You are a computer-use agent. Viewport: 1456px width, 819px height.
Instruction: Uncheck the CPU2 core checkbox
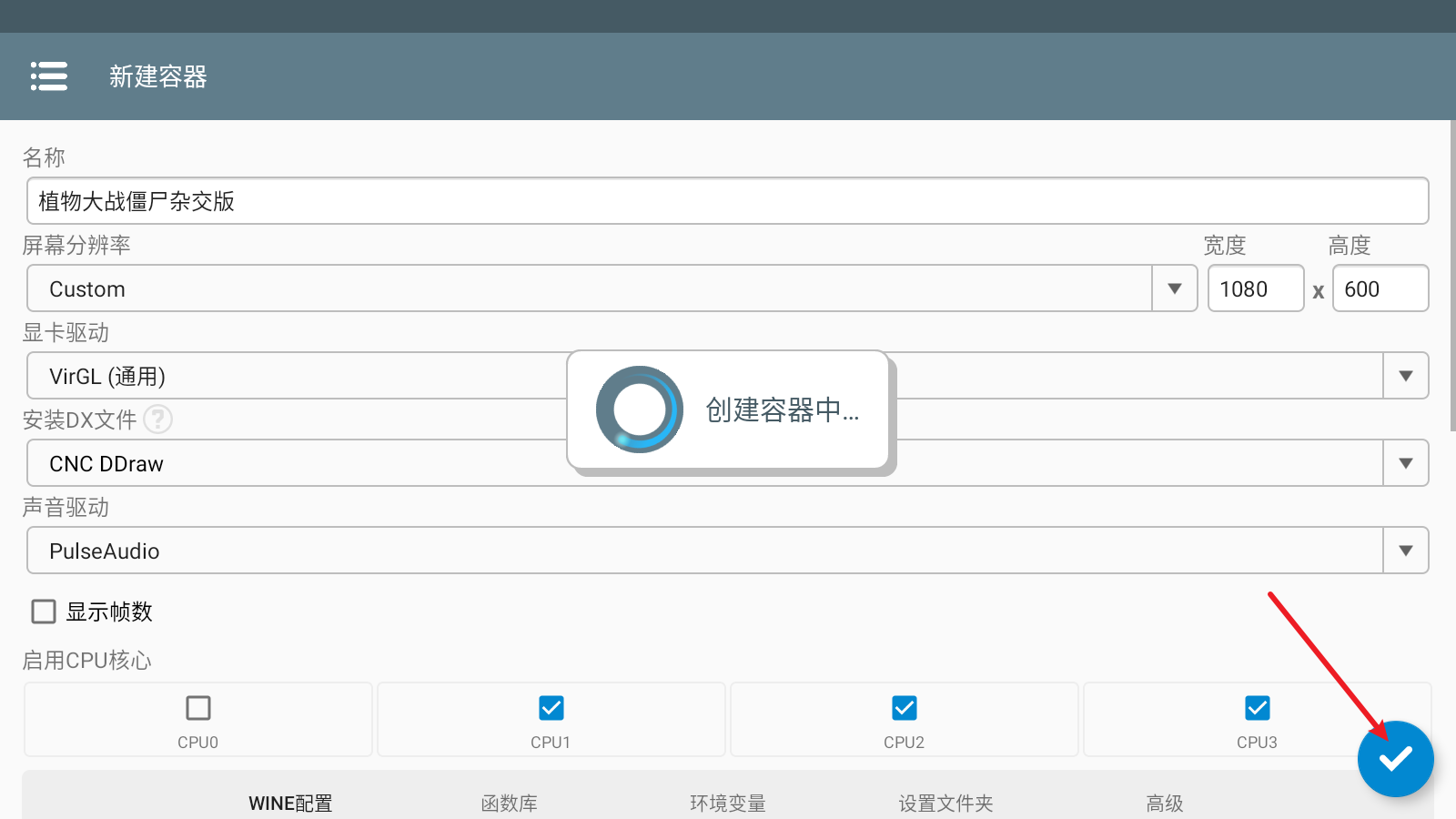click(905, 708)
